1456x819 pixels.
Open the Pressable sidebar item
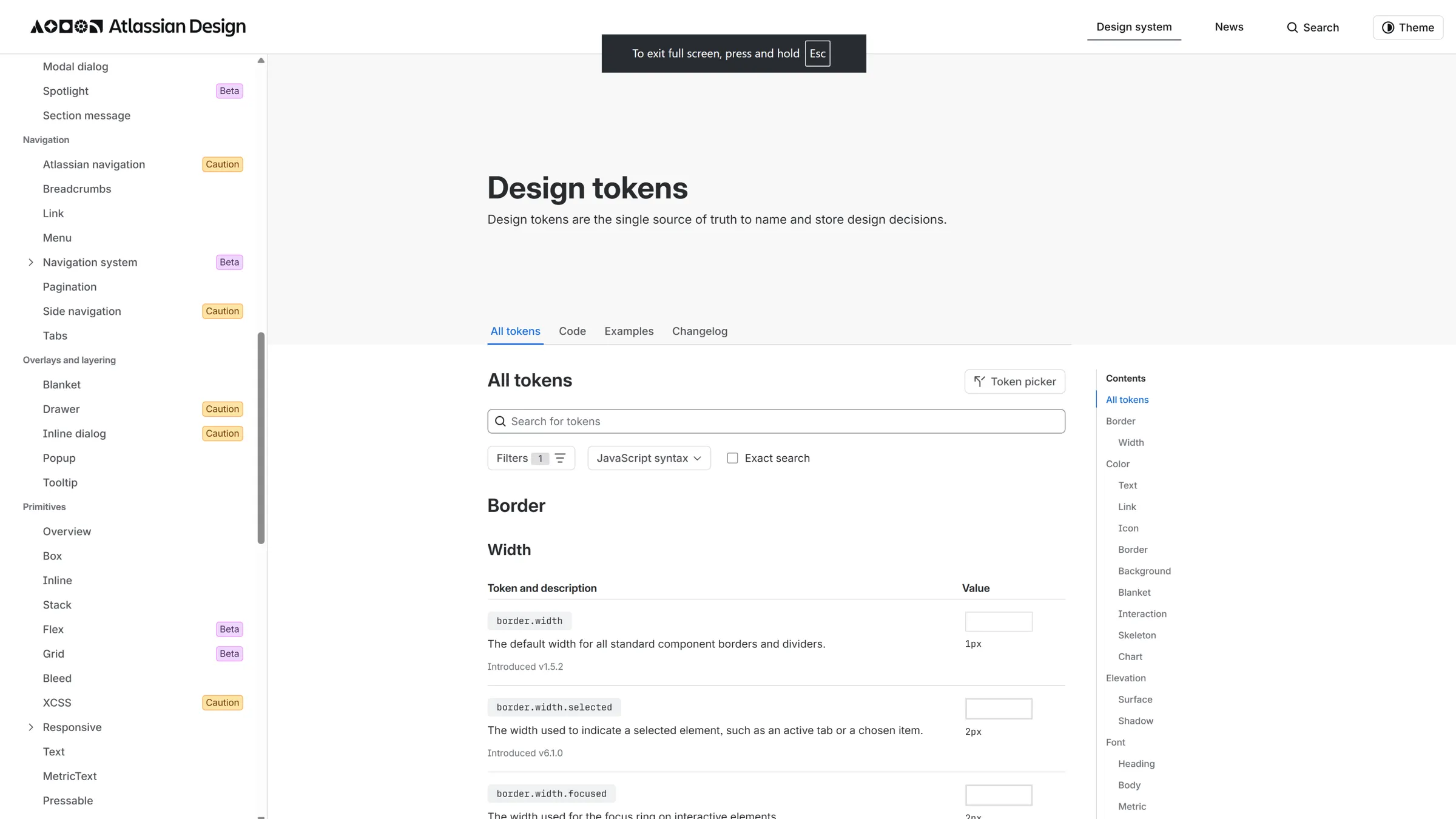[68, 800]
